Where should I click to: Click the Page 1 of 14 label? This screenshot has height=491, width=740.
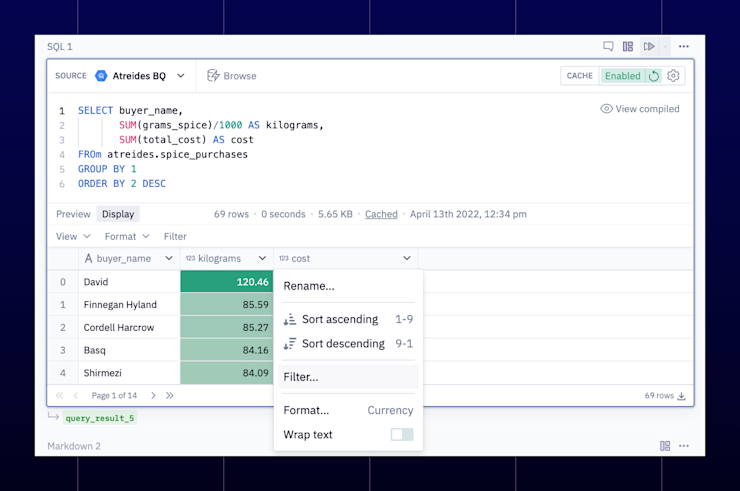[114, 395]
